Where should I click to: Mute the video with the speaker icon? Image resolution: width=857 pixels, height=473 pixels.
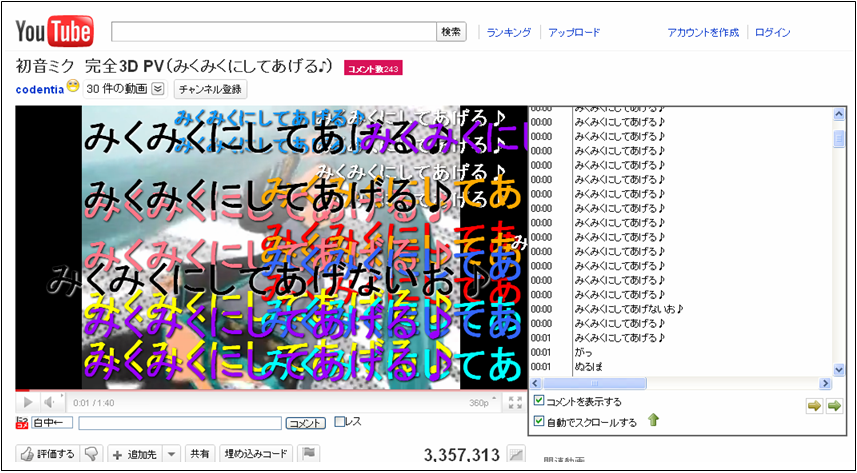point(49,402)
